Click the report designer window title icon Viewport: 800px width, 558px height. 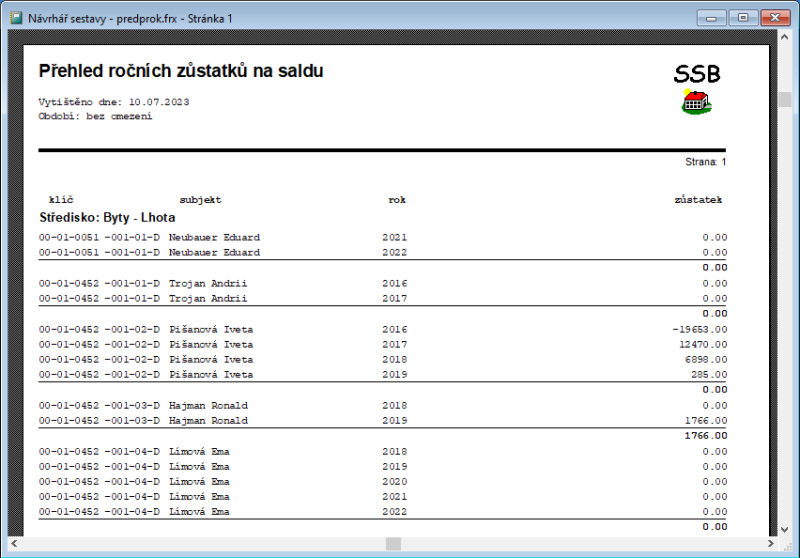[x=15, y=18]
